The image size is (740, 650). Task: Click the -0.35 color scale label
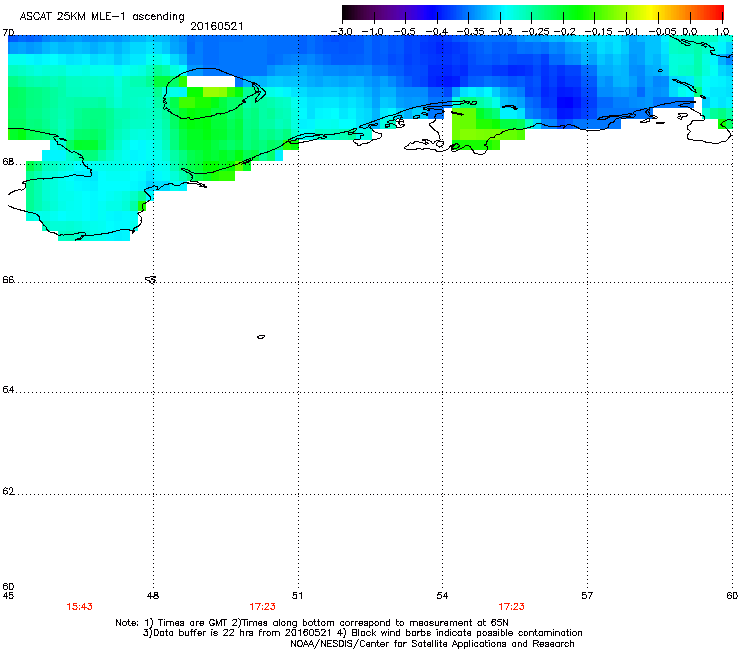point(470,32)
